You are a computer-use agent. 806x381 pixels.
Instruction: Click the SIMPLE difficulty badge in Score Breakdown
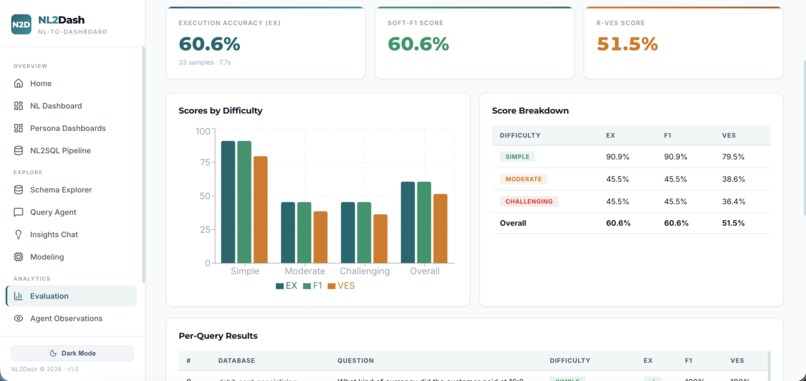(x=517, y=157)
